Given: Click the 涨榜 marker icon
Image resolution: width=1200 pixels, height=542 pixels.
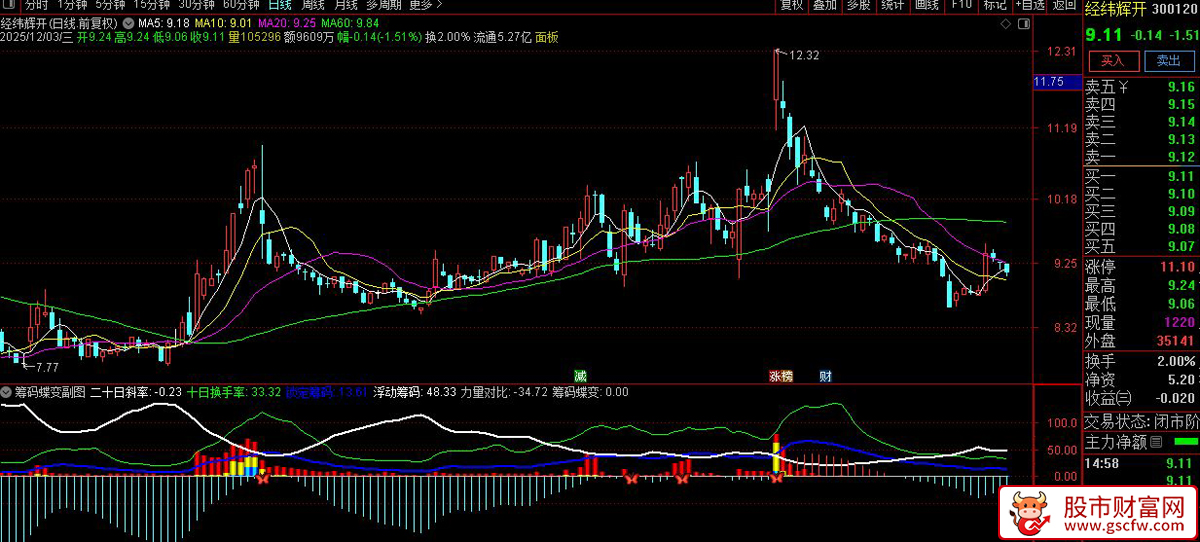Looking at the screenshot, I should [x=780, y=376].
